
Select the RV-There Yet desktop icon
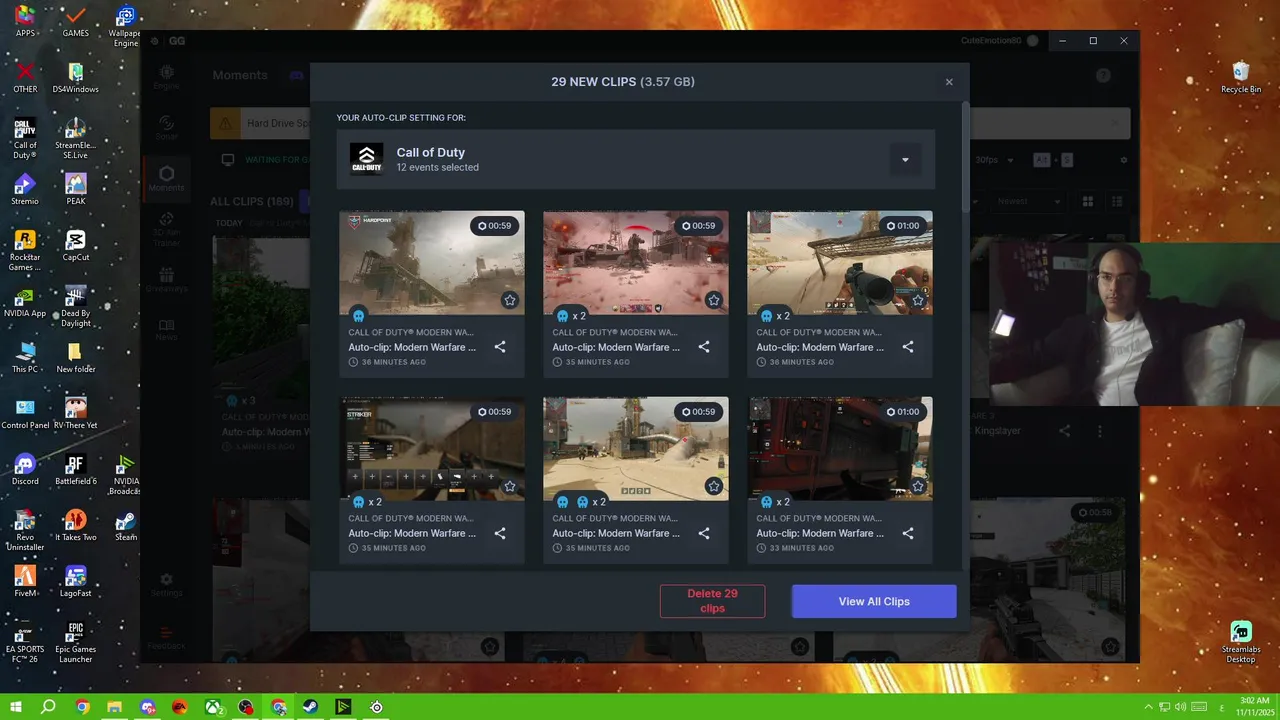pos(75,413)
